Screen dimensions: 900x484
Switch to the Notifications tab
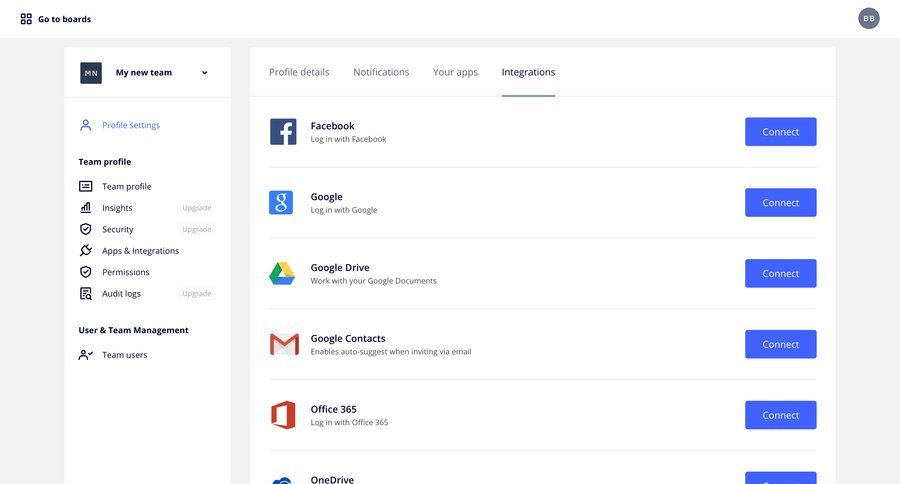tap(381, 72)
